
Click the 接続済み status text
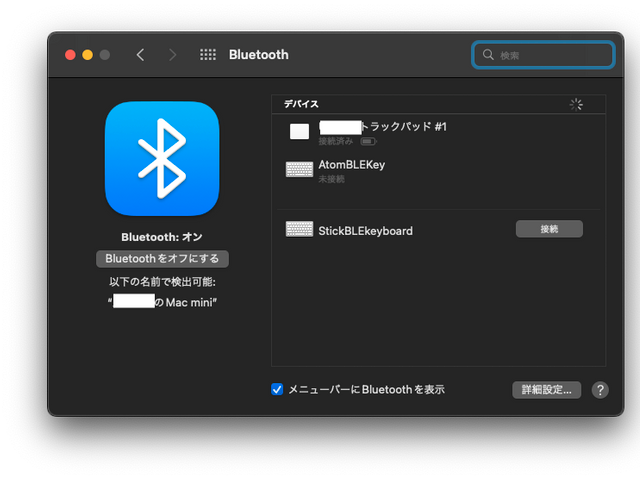click(336, 142)
